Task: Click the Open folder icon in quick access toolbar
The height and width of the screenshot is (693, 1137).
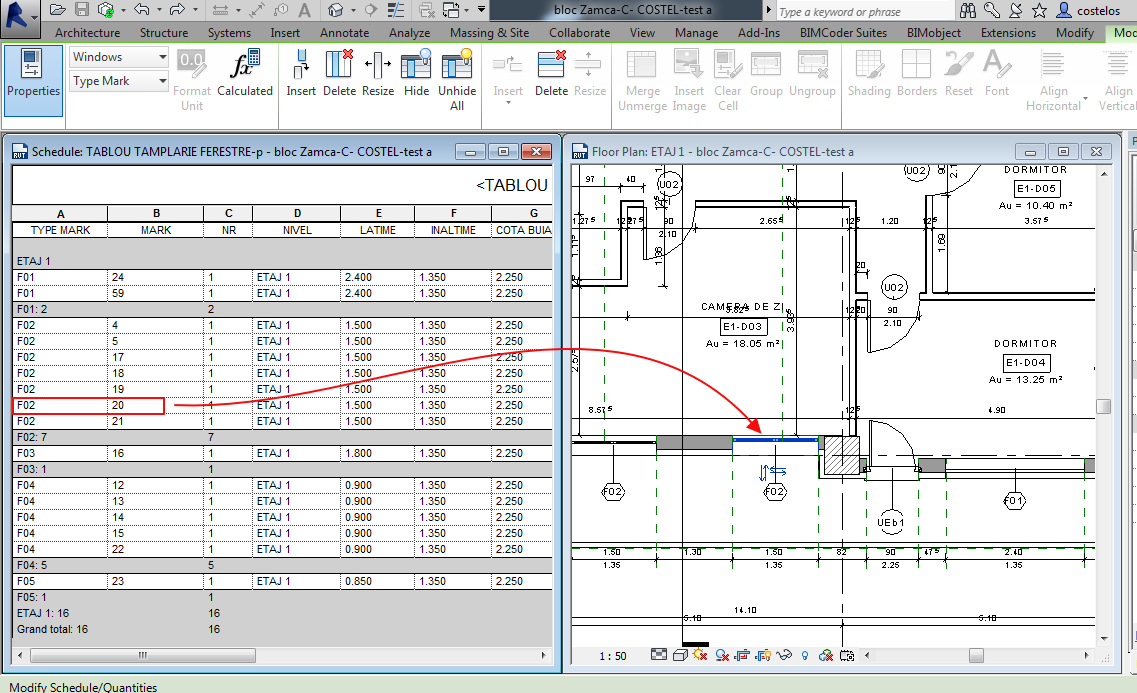Action: pyautogui.click(x=58, y=10)
